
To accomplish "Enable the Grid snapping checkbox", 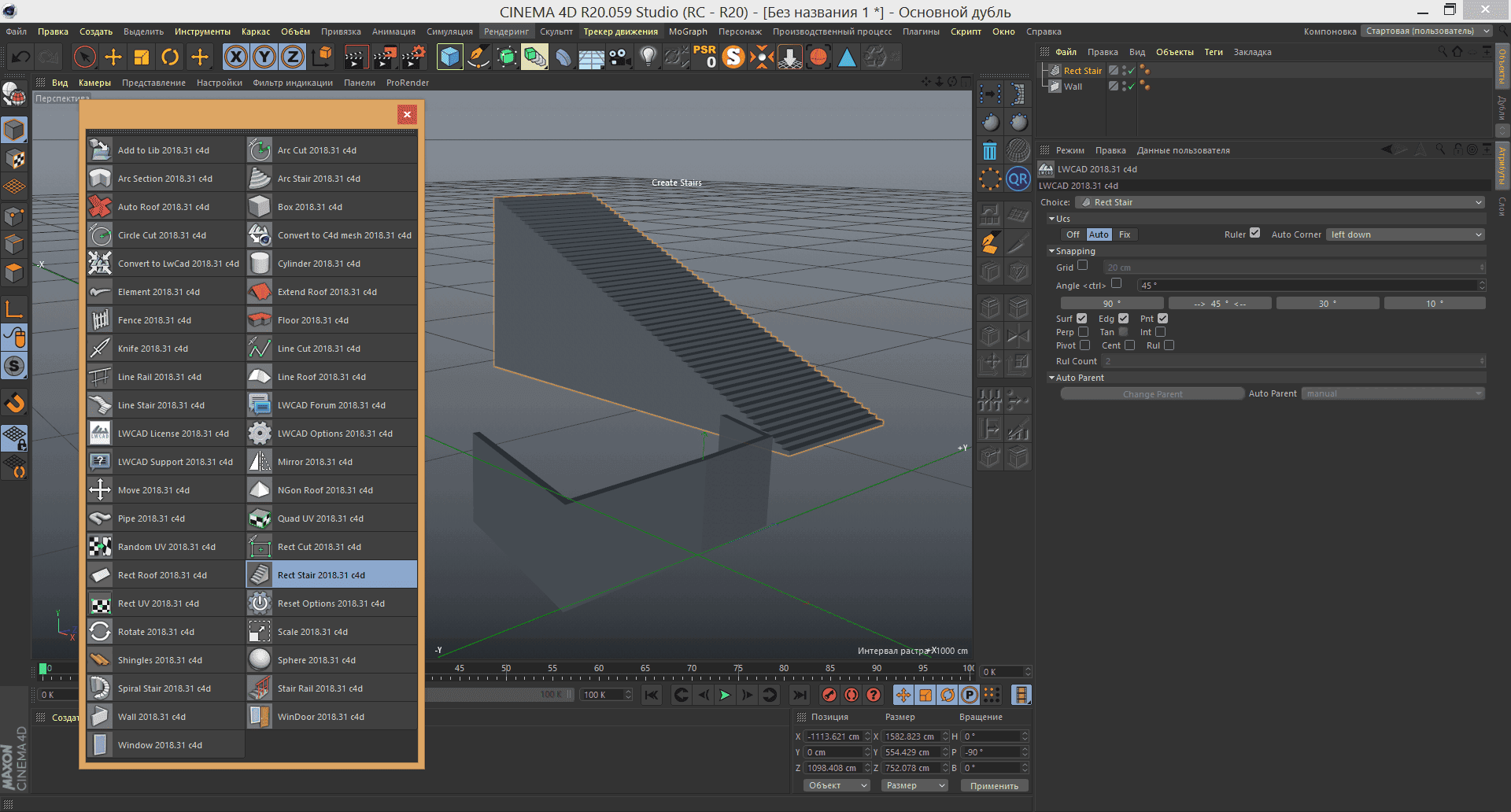I will [x=1083, y=266].
